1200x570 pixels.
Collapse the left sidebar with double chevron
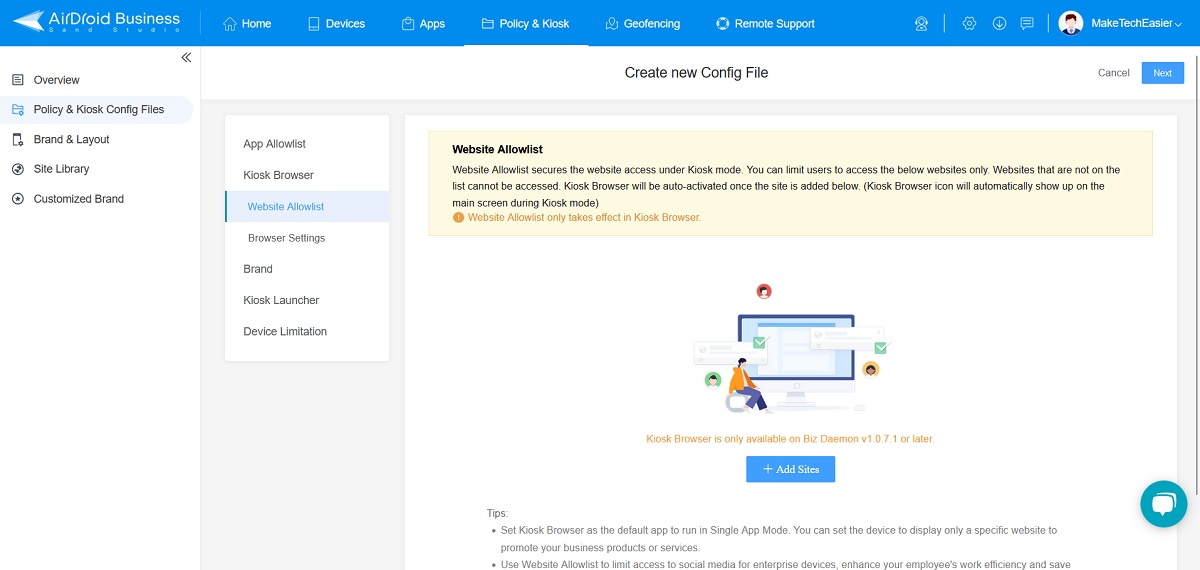pyautogui.click(x=186, y=58)
